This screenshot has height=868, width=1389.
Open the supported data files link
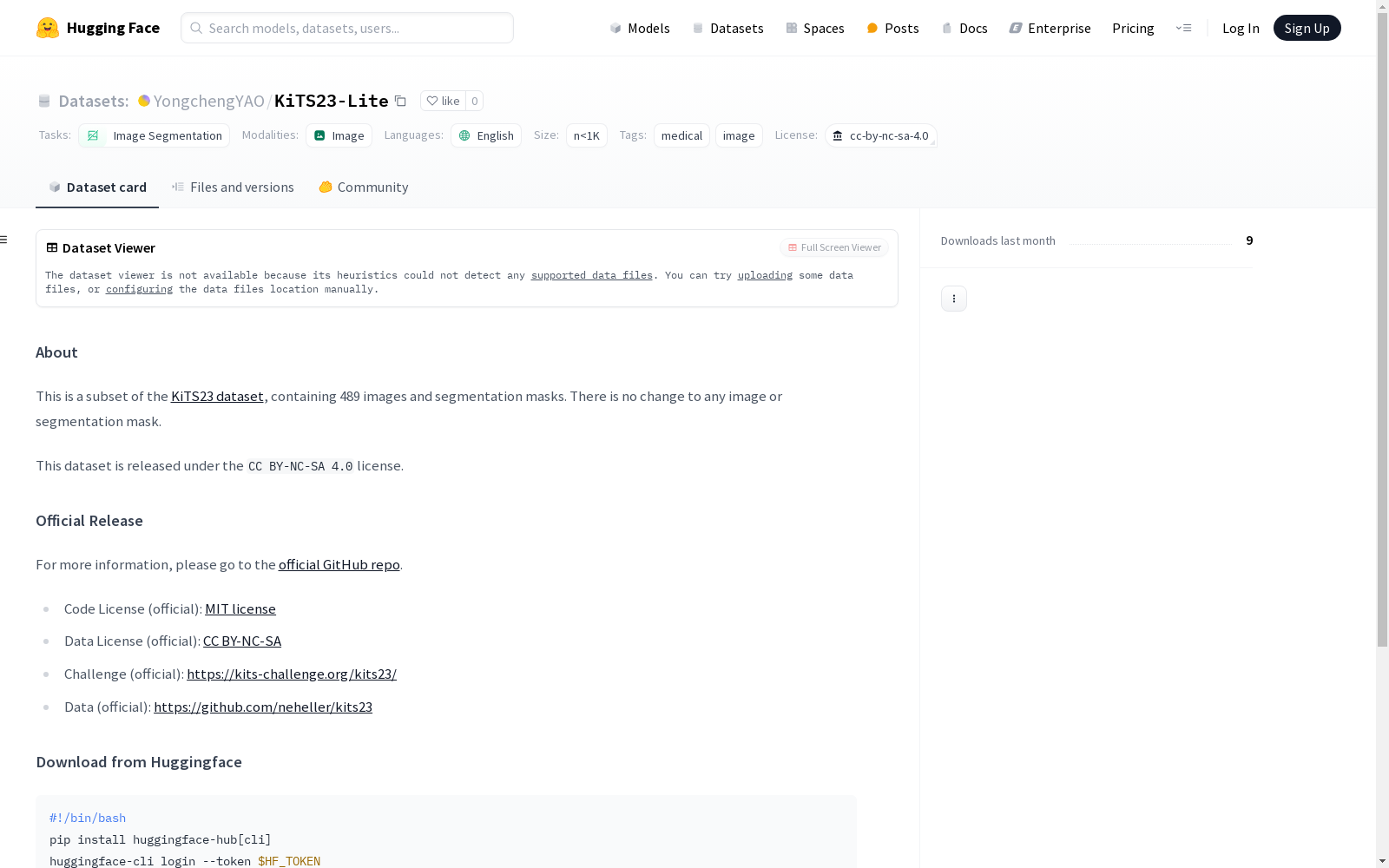click(x=592, y=275)
